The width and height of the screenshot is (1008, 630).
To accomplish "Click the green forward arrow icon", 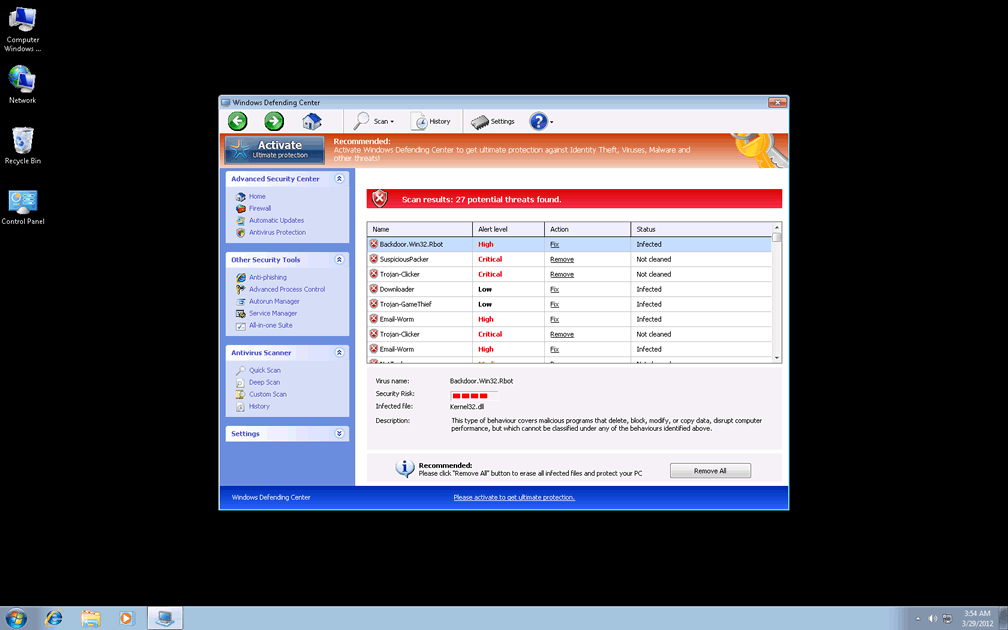I will (274, 121).
